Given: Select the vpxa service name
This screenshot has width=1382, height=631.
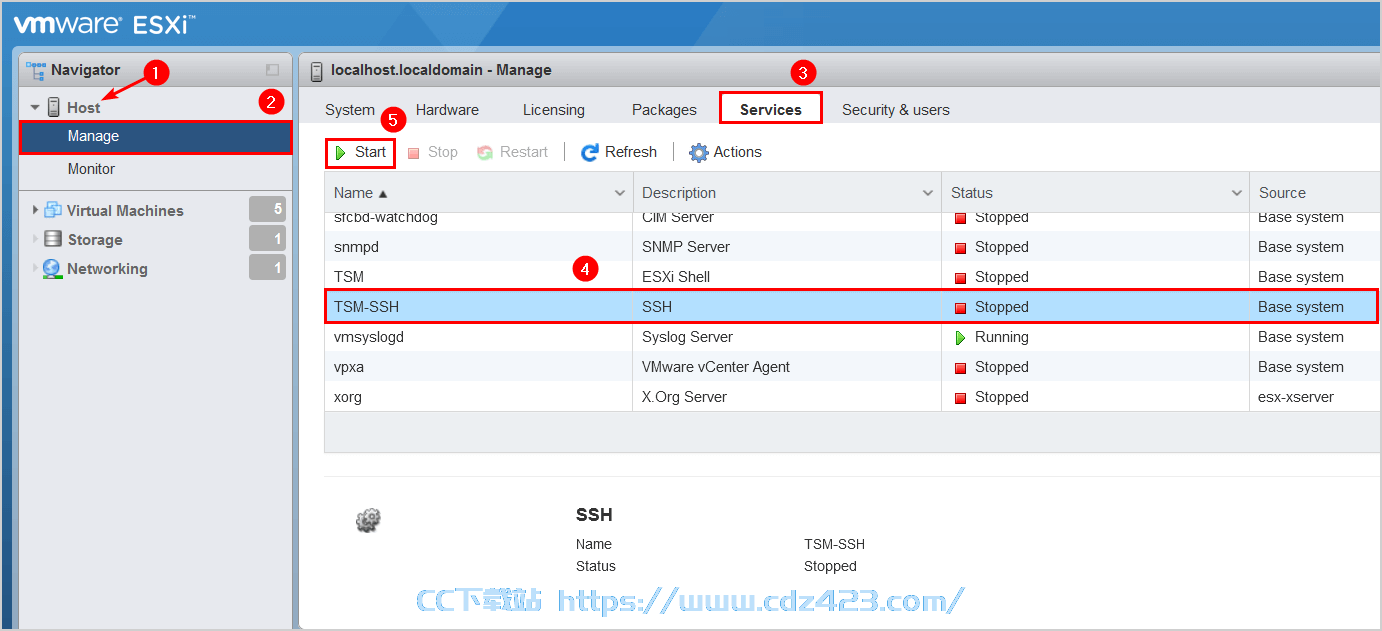Looking at the screenshot, I should (349, 367).
